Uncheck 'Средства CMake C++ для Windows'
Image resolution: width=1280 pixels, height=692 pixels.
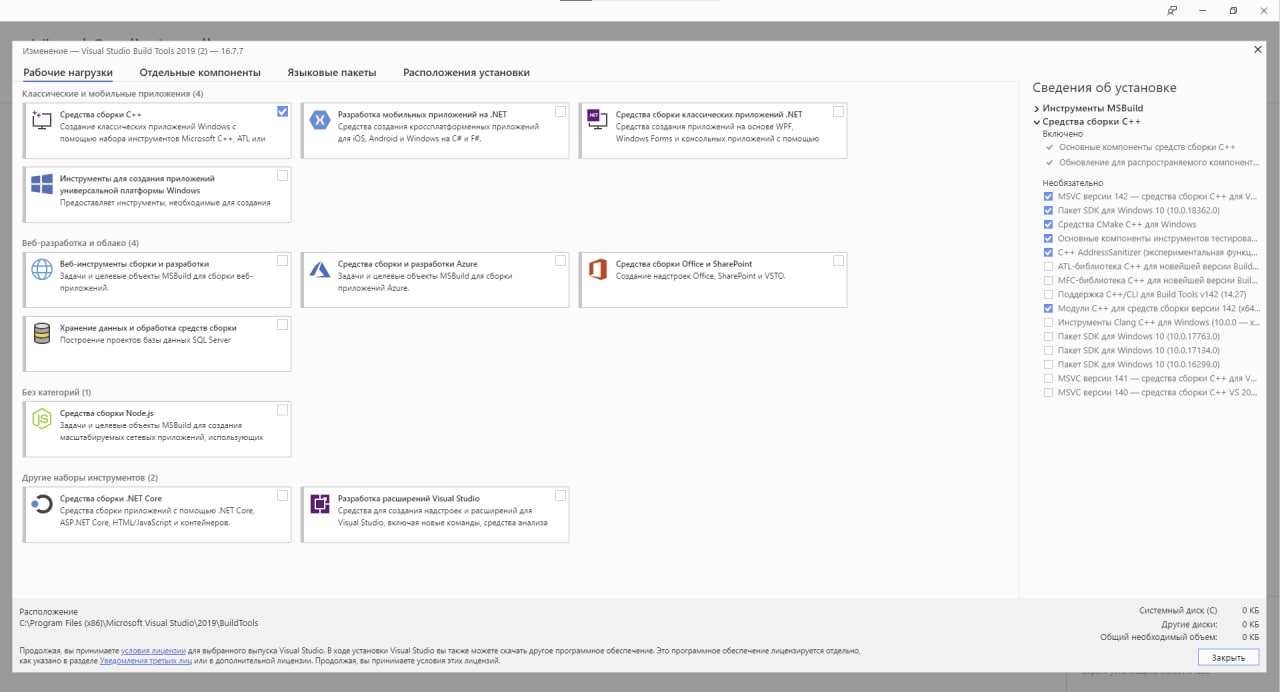click(1048, 224)
